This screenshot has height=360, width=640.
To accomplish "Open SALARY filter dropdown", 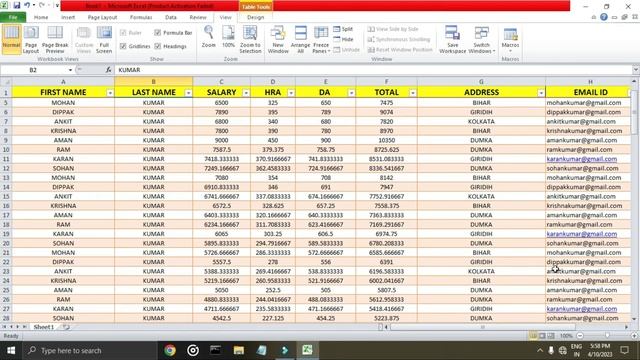I will tap(246, 93).
